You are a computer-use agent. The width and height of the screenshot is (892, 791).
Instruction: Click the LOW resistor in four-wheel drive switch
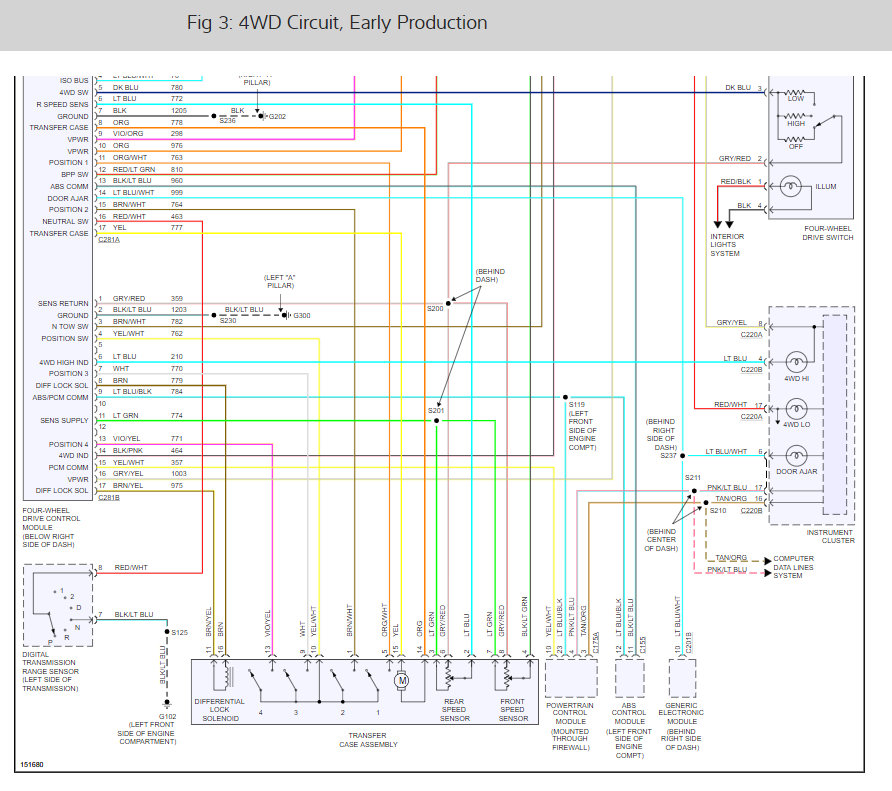pos(795,92)
